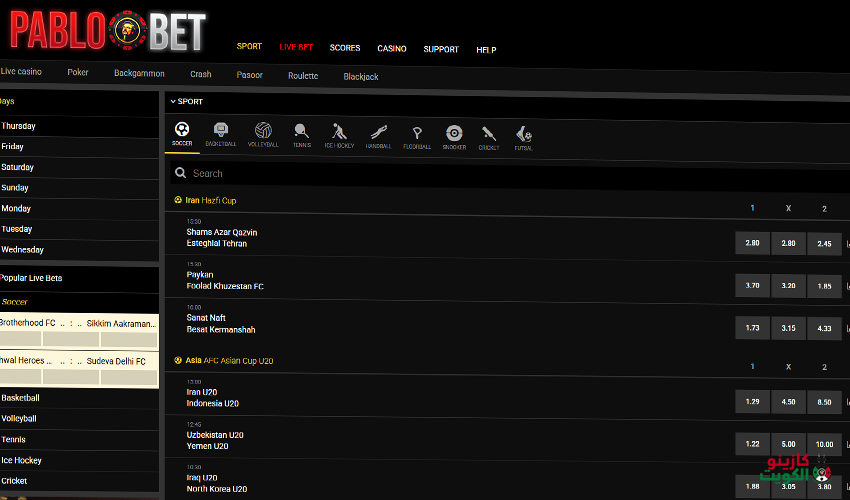850x500 pixels.
Task: Switch to the Ice Hockey icon
Action: (339, 134)
